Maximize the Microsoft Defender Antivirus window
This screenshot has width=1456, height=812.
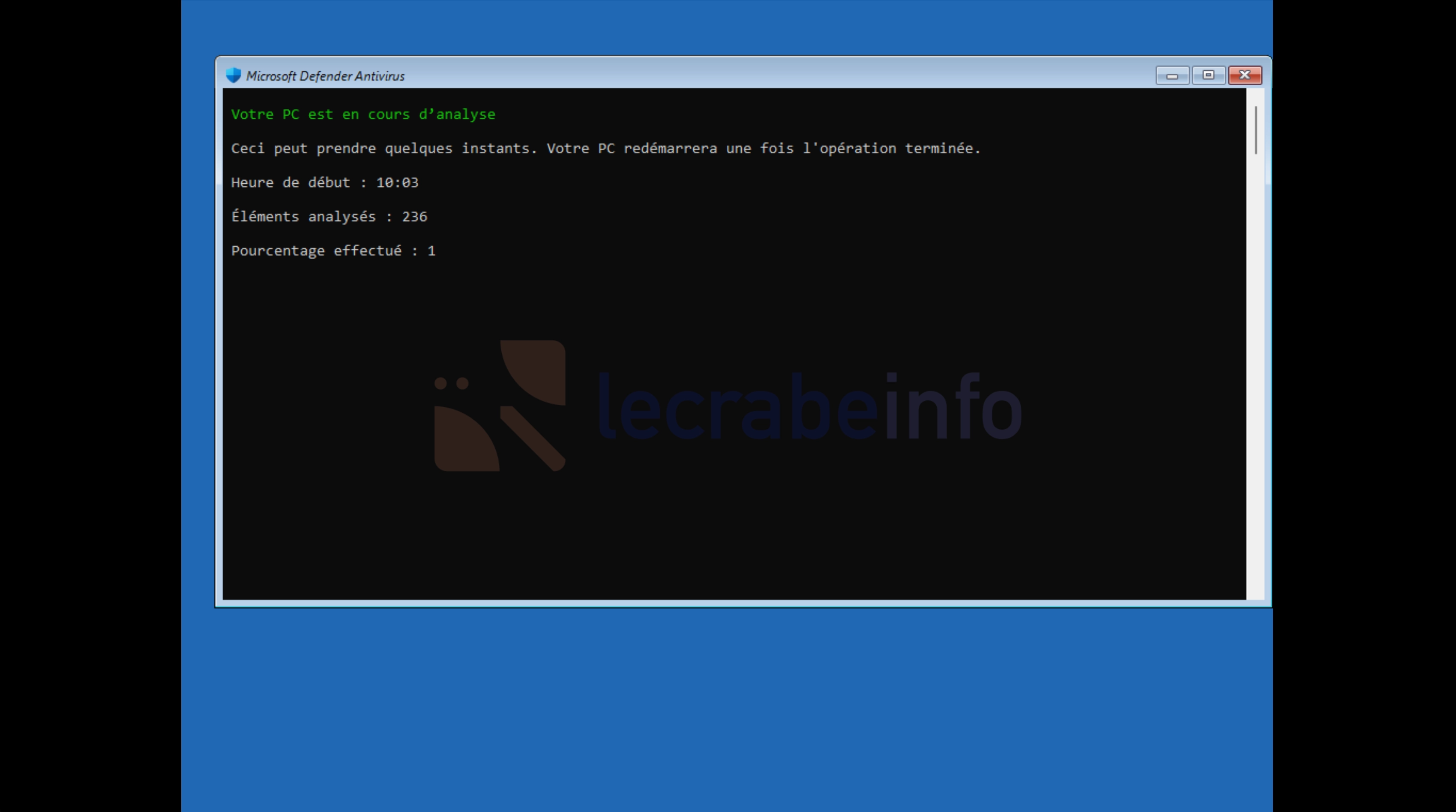[1208, 75]
